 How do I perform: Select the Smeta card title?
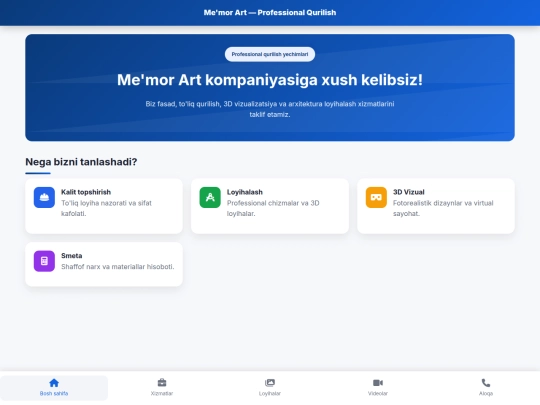(72, 256)
